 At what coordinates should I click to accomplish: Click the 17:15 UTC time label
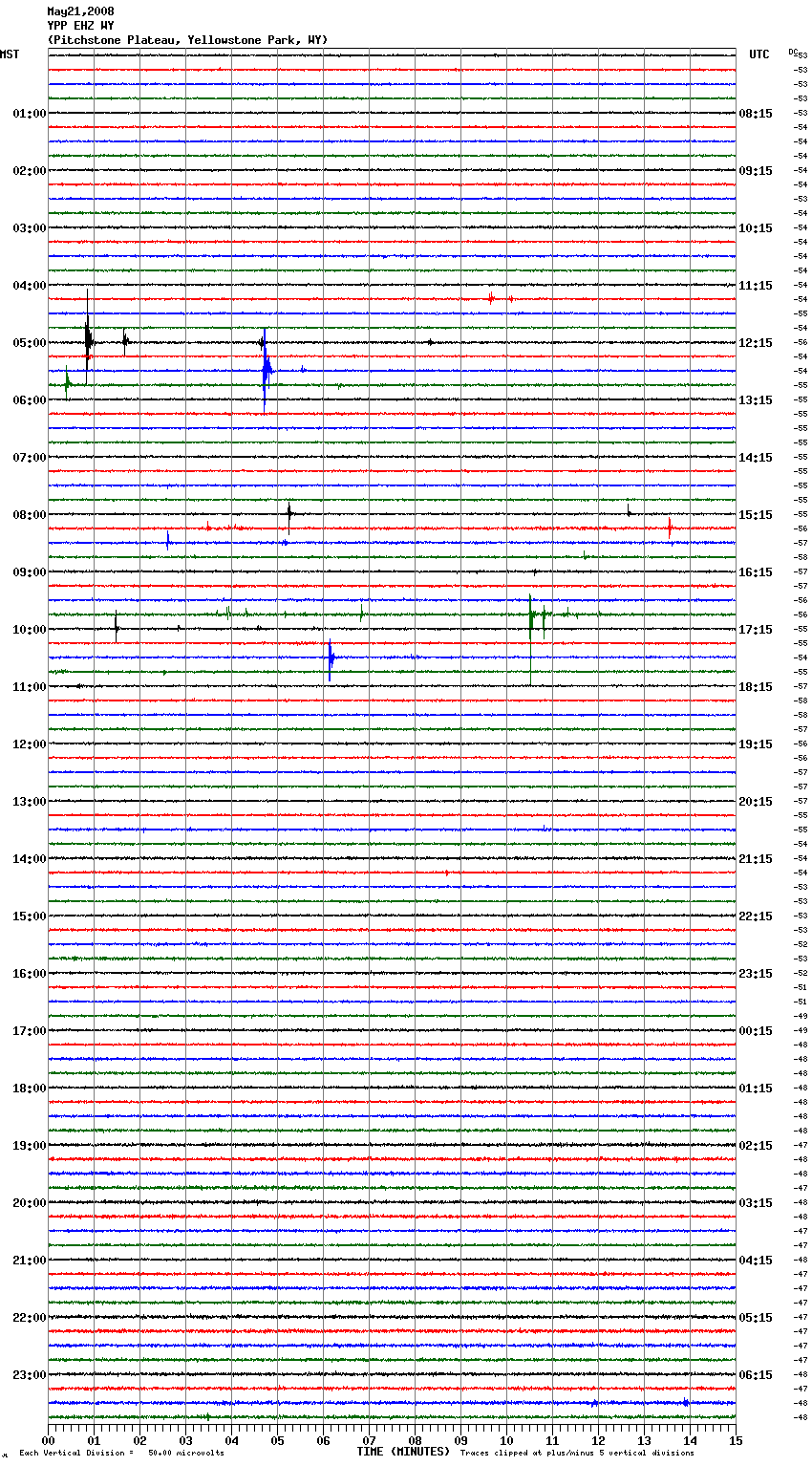[x=756, y=630]
